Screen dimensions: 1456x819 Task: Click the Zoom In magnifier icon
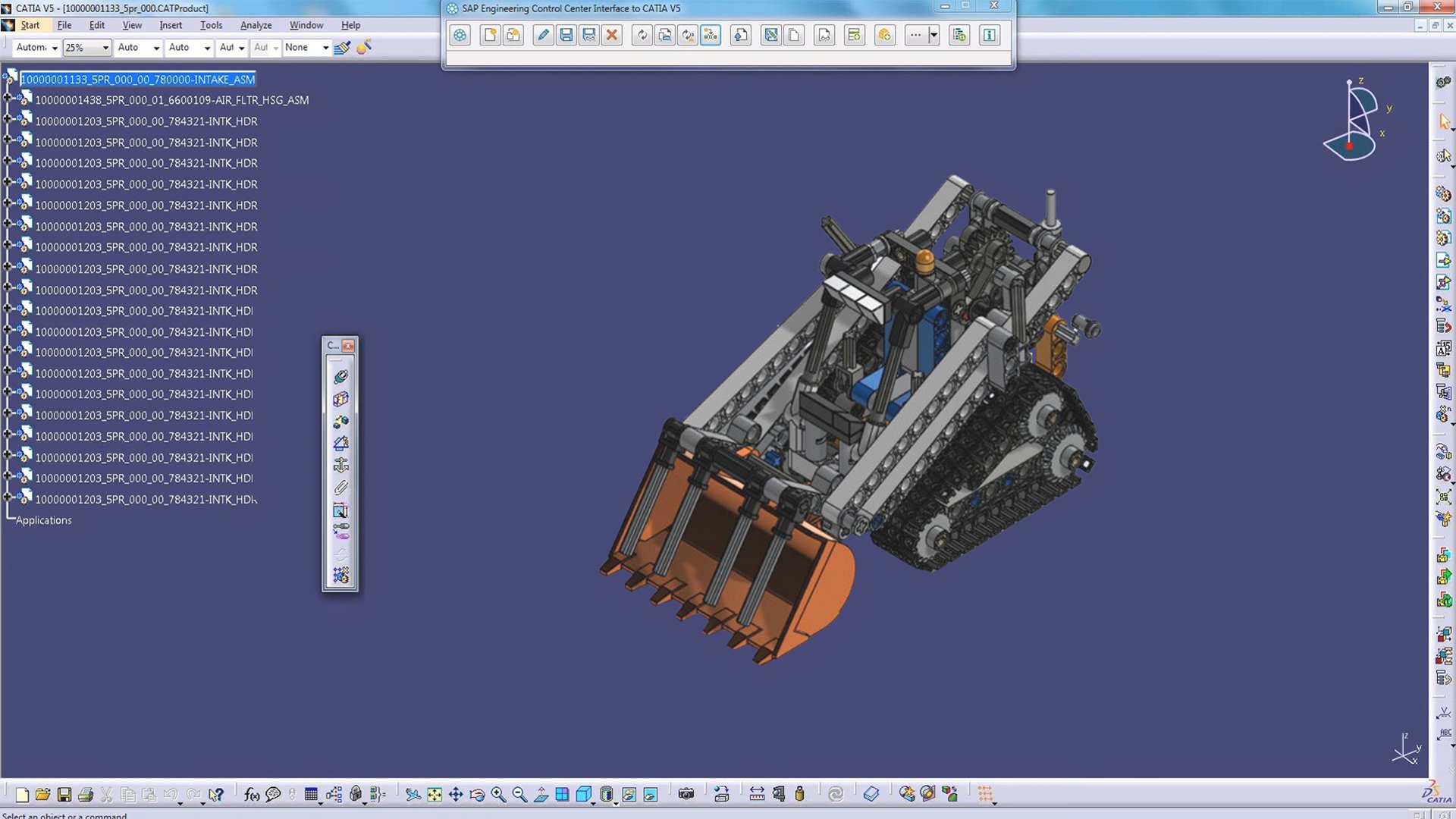(498, 794)
